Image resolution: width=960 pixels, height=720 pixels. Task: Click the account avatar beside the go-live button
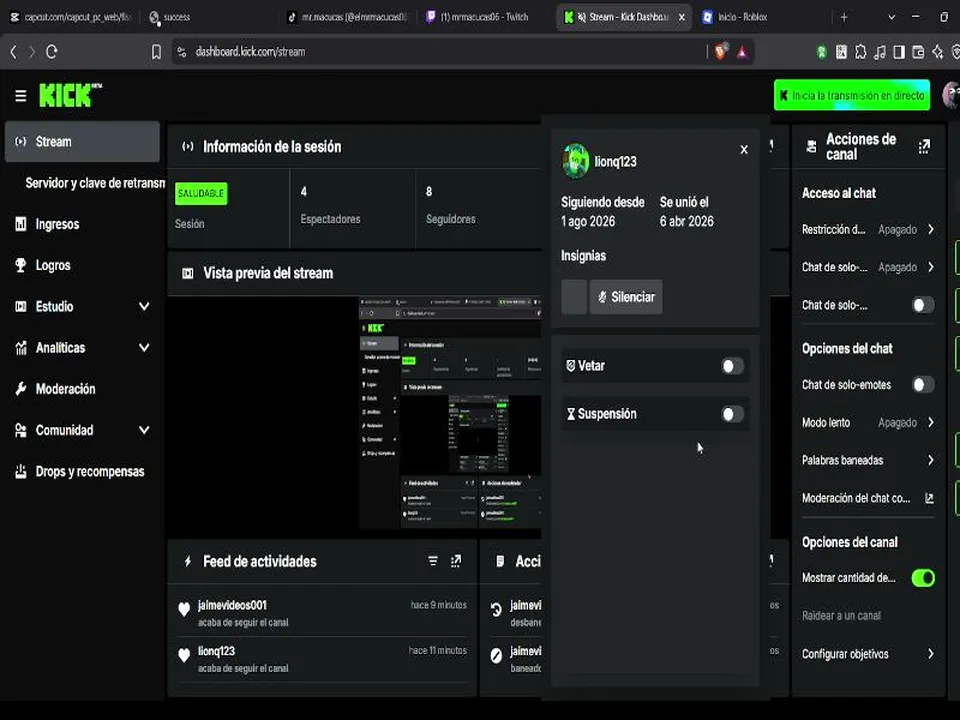tap(951, 96)
